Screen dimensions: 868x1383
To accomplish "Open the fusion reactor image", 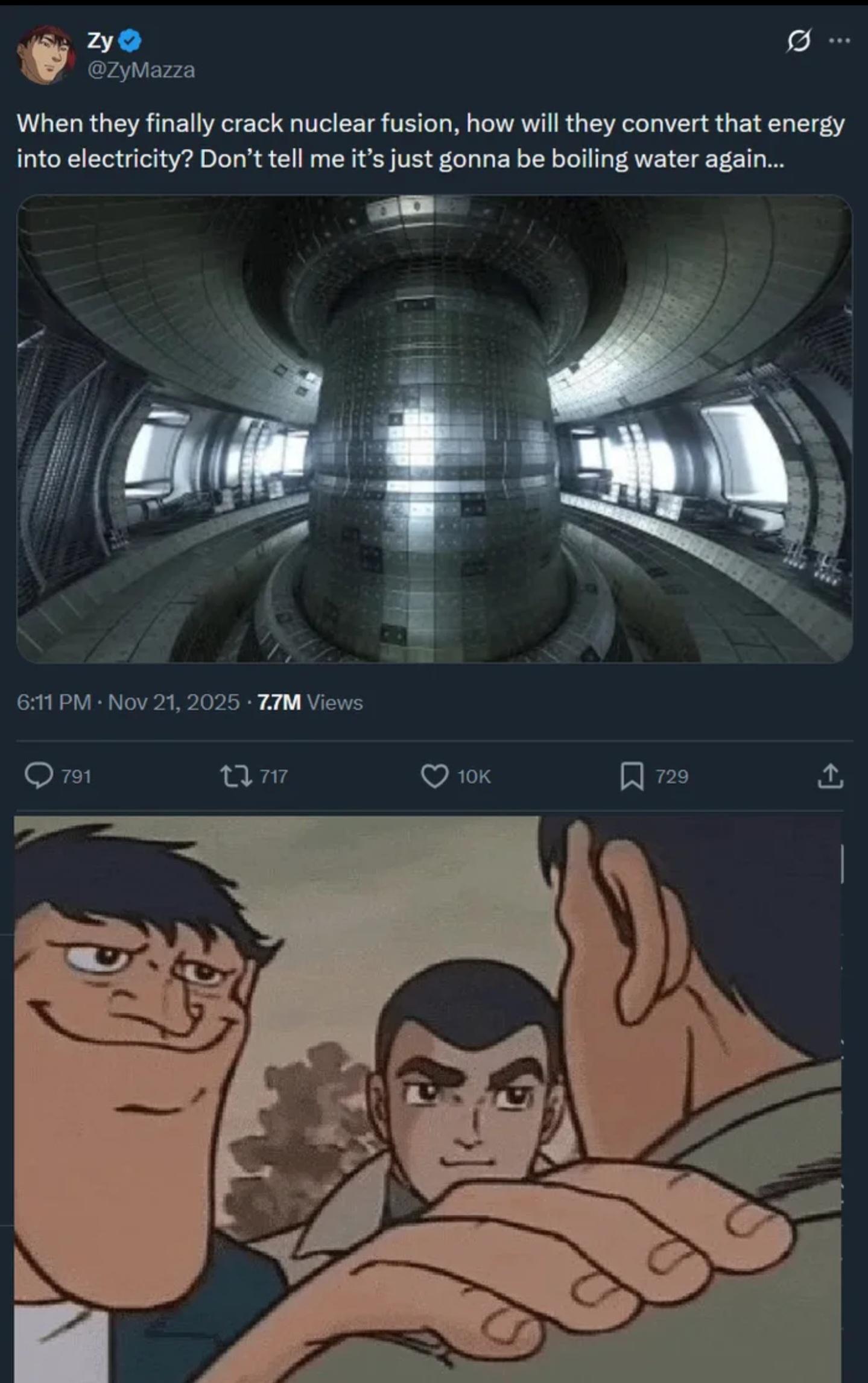I will 434,429.
